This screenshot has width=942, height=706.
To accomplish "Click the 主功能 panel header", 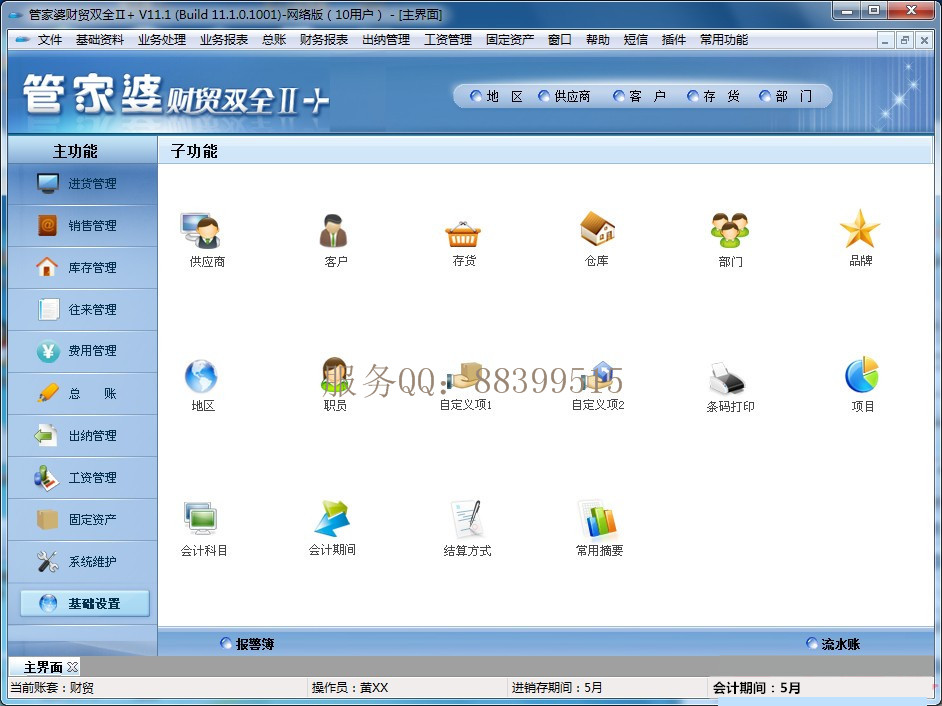I will pos(83,151).
